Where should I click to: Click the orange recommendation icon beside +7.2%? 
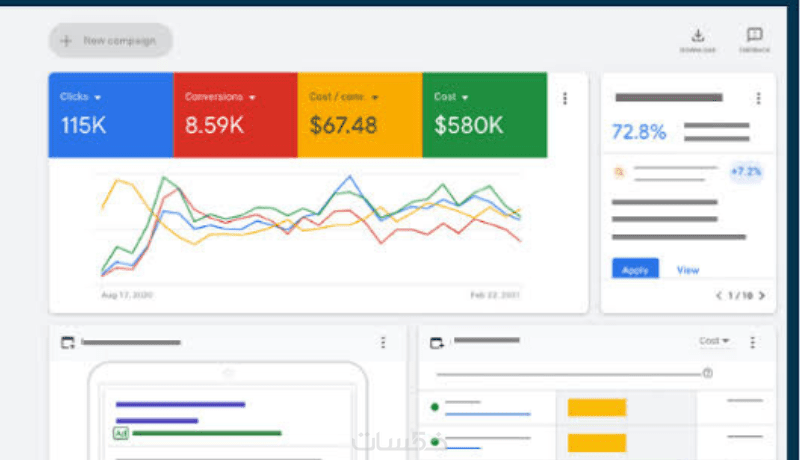click(619, 172)
